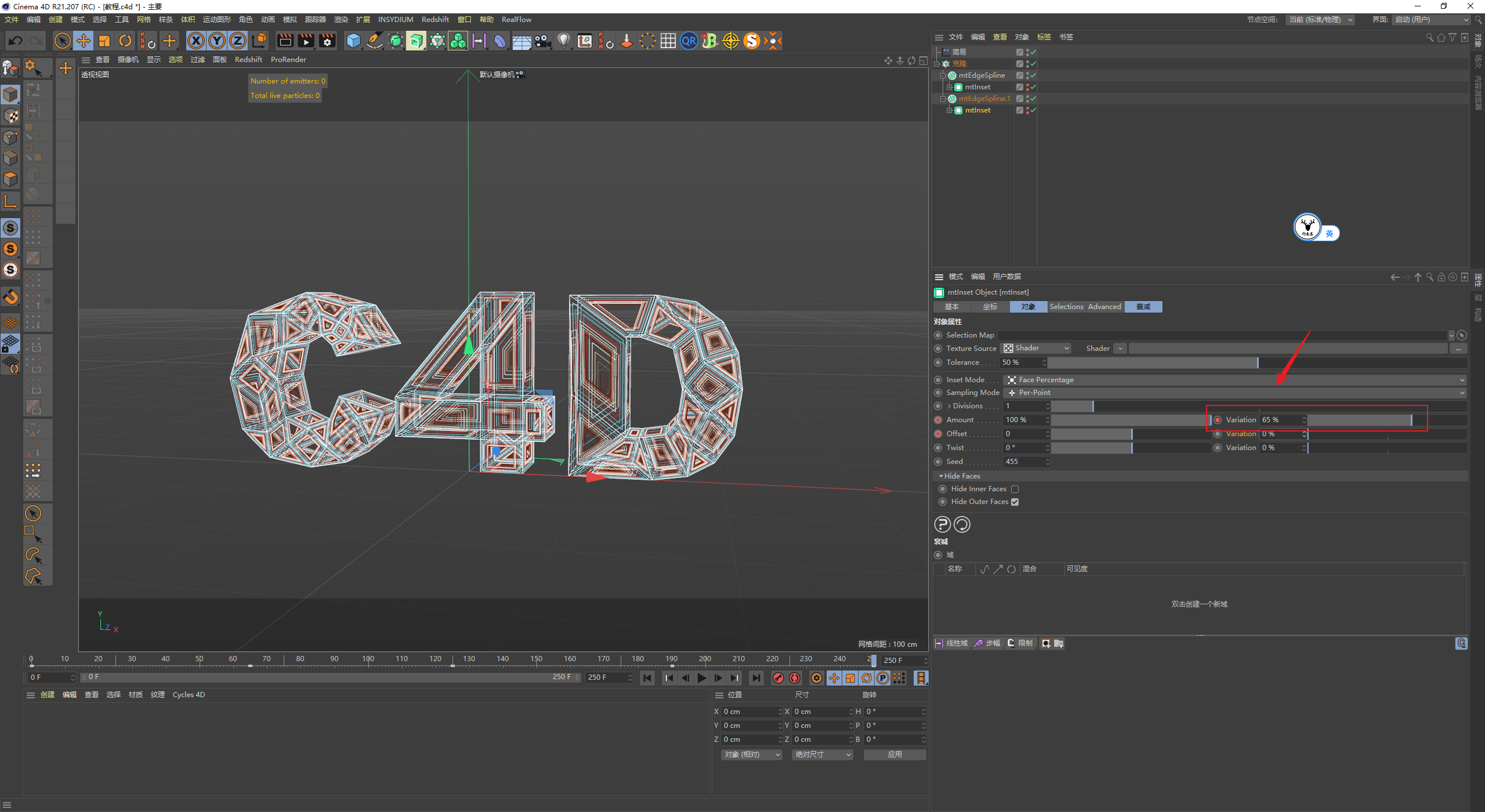1485x812 pixels.
Task: Open the Sampling Mode dropdown
Action: pos(1234,393)
